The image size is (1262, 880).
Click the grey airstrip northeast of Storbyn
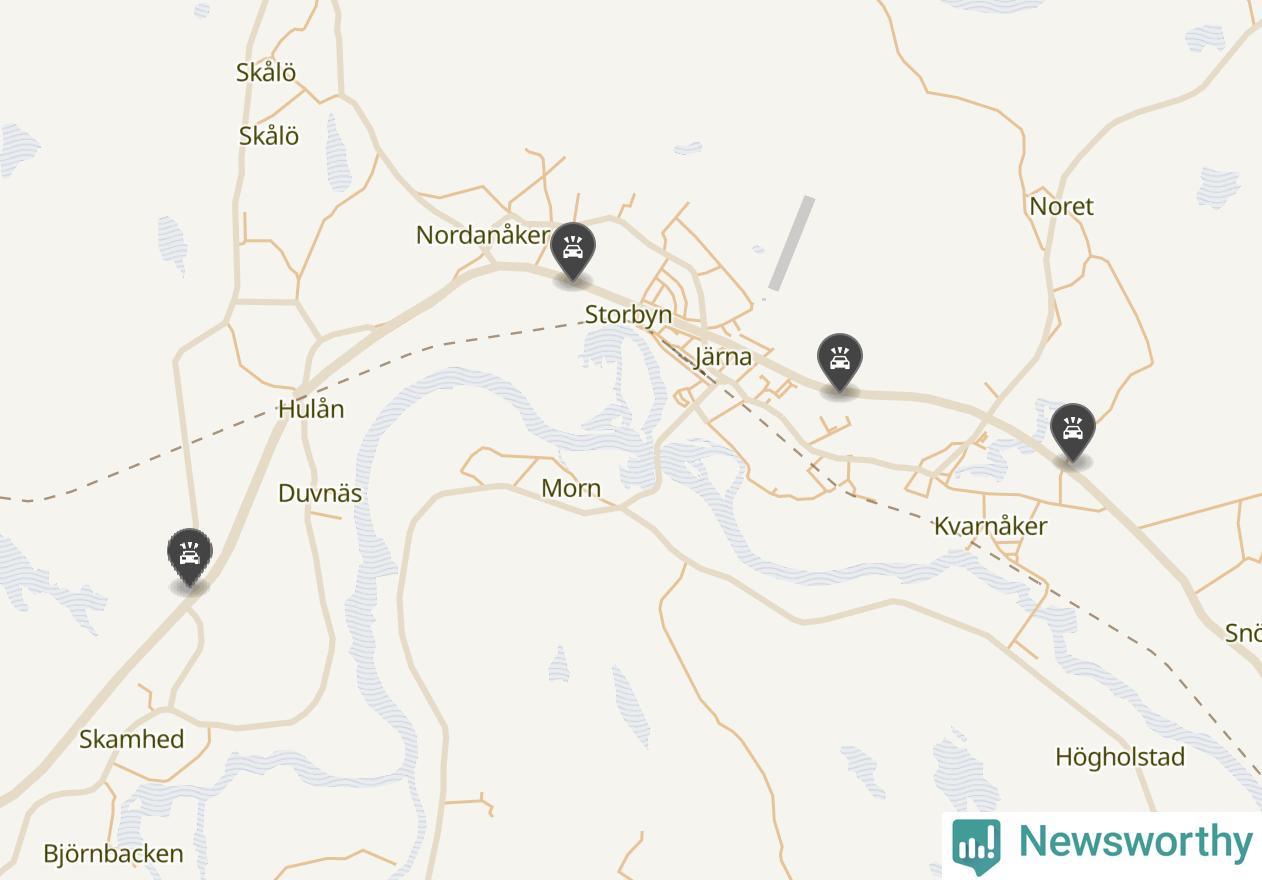coord(791,244)
